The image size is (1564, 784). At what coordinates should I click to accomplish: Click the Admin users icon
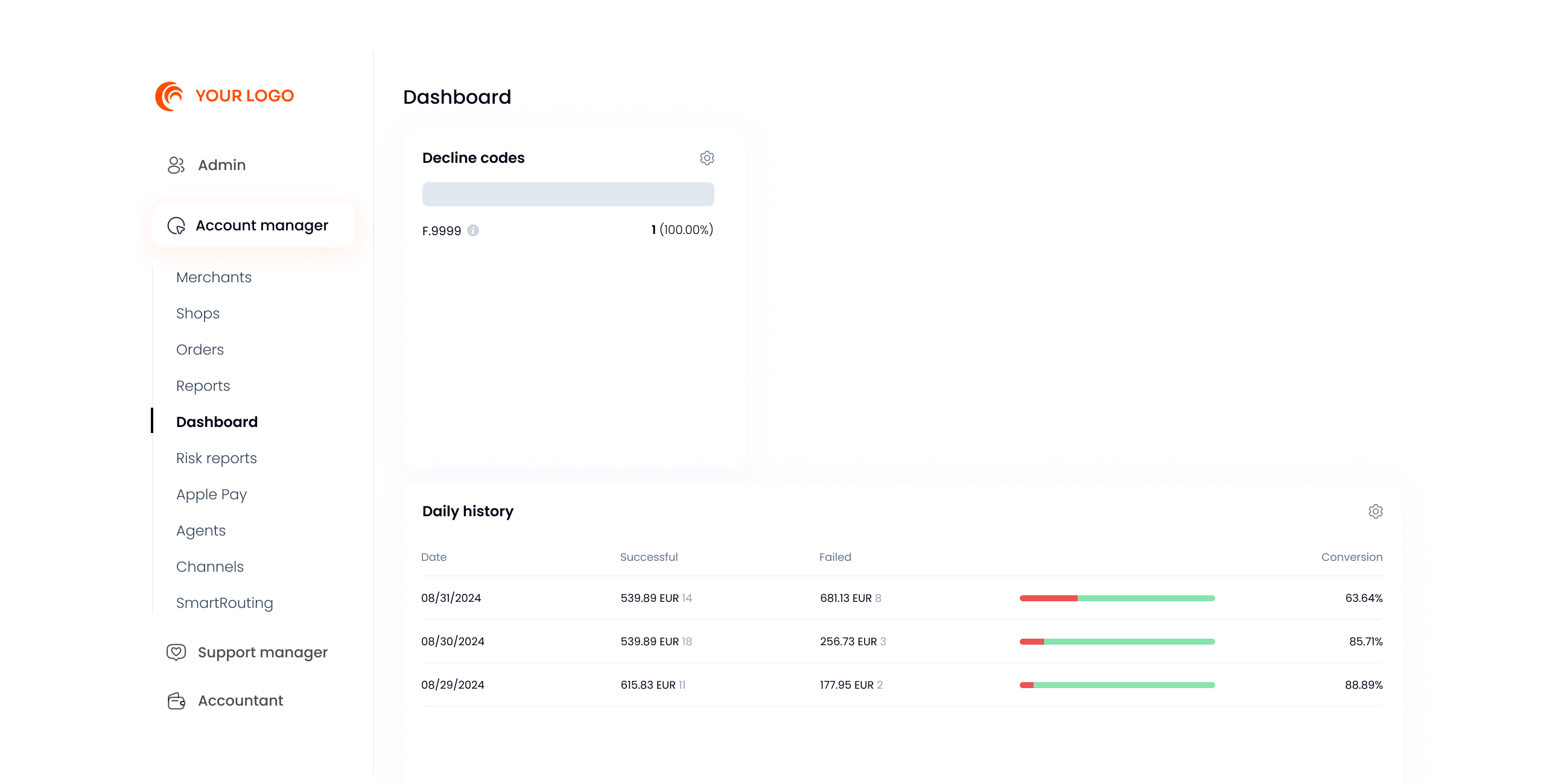(x=176, y=165)
